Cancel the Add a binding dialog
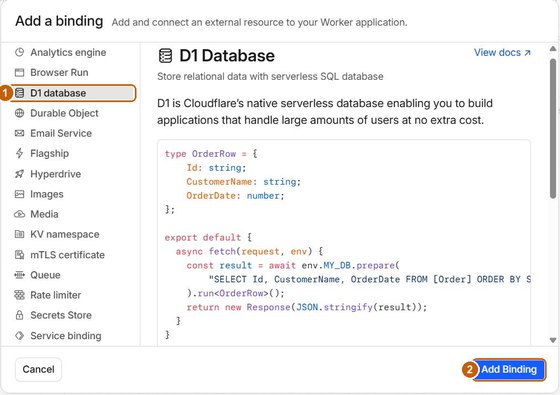The width and height of the screenshot is (560, 395). (x=38, y=369)
